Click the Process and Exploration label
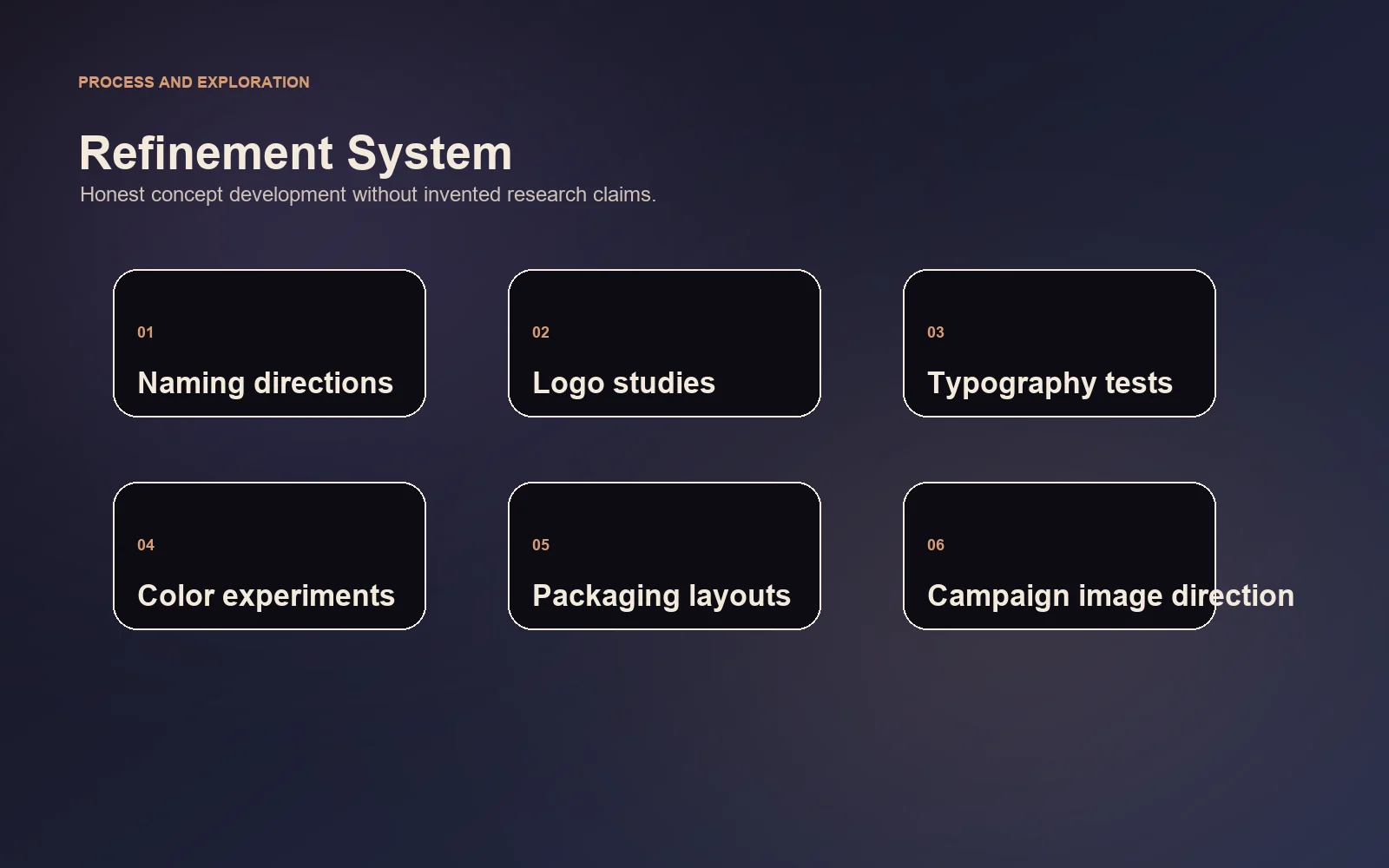The width and height of the screenshot is (1389, 868). [x=194, y=82]
